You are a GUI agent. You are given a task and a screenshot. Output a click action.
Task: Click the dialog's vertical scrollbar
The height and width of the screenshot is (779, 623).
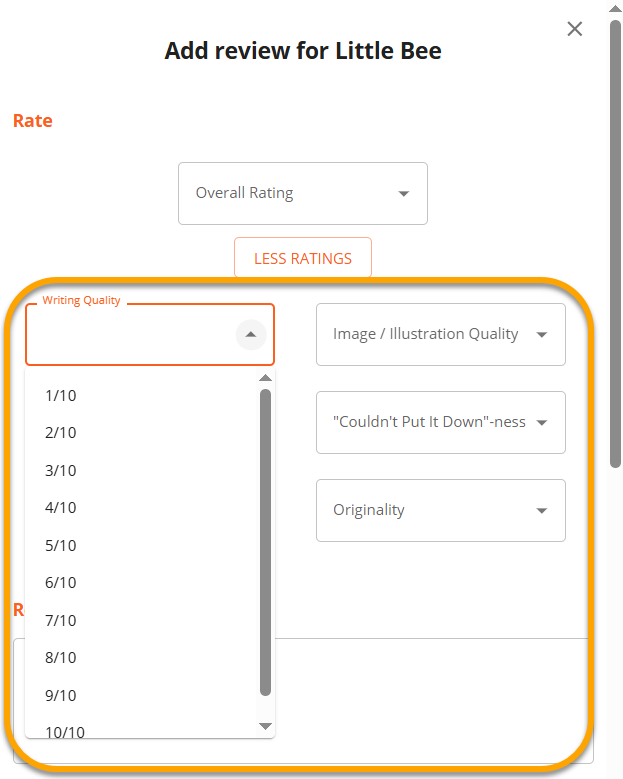coord(615,240)
